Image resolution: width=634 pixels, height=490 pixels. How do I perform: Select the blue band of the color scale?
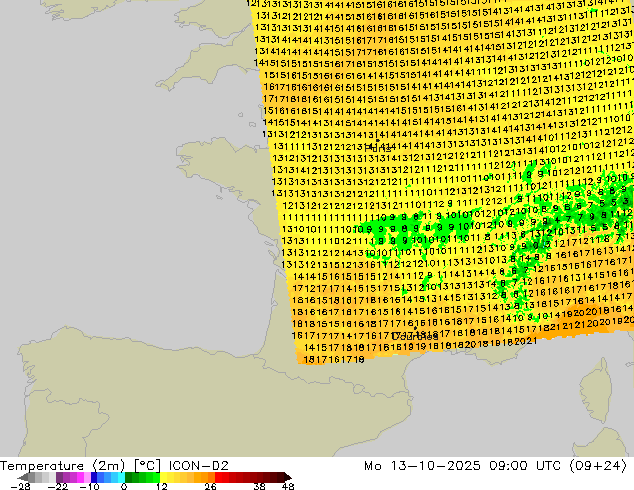tap(108, 477)
